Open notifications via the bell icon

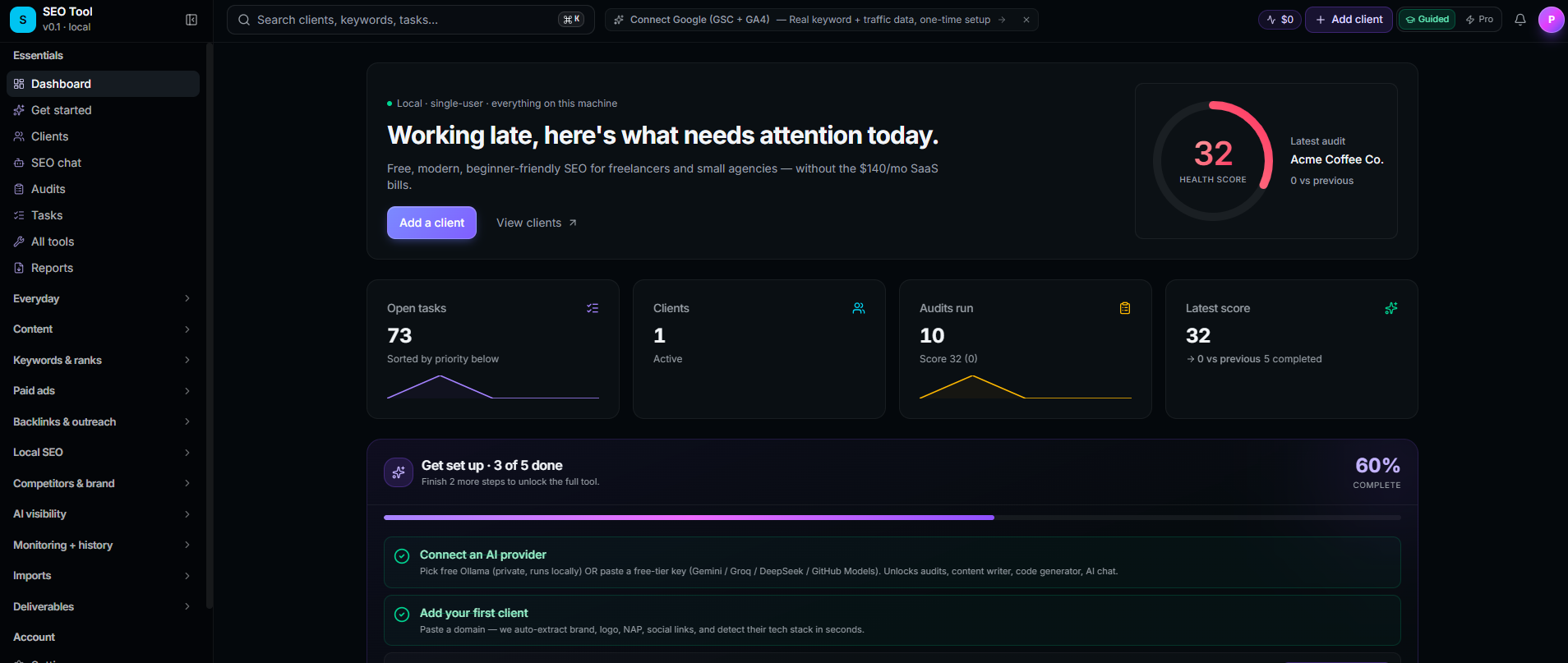coord(1520,20)
